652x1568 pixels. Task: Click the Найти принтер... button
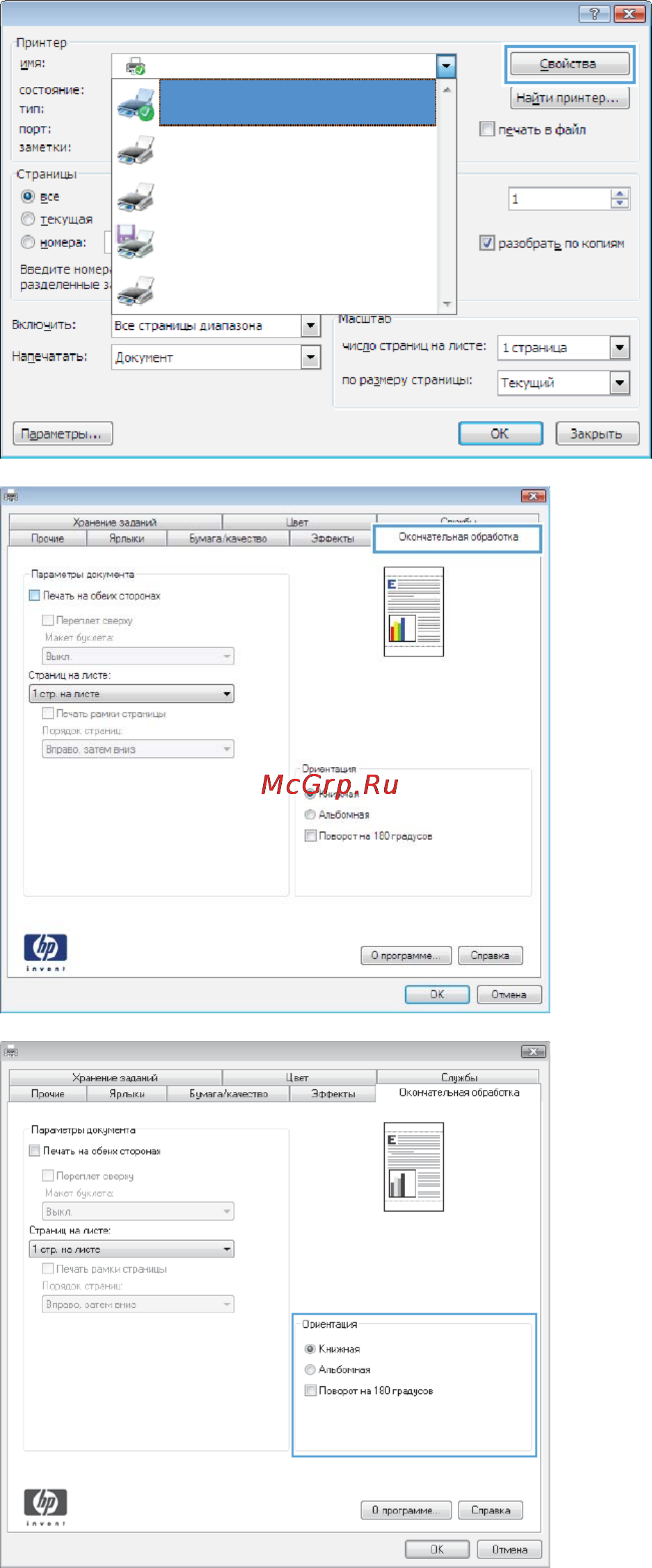(568, 98)
